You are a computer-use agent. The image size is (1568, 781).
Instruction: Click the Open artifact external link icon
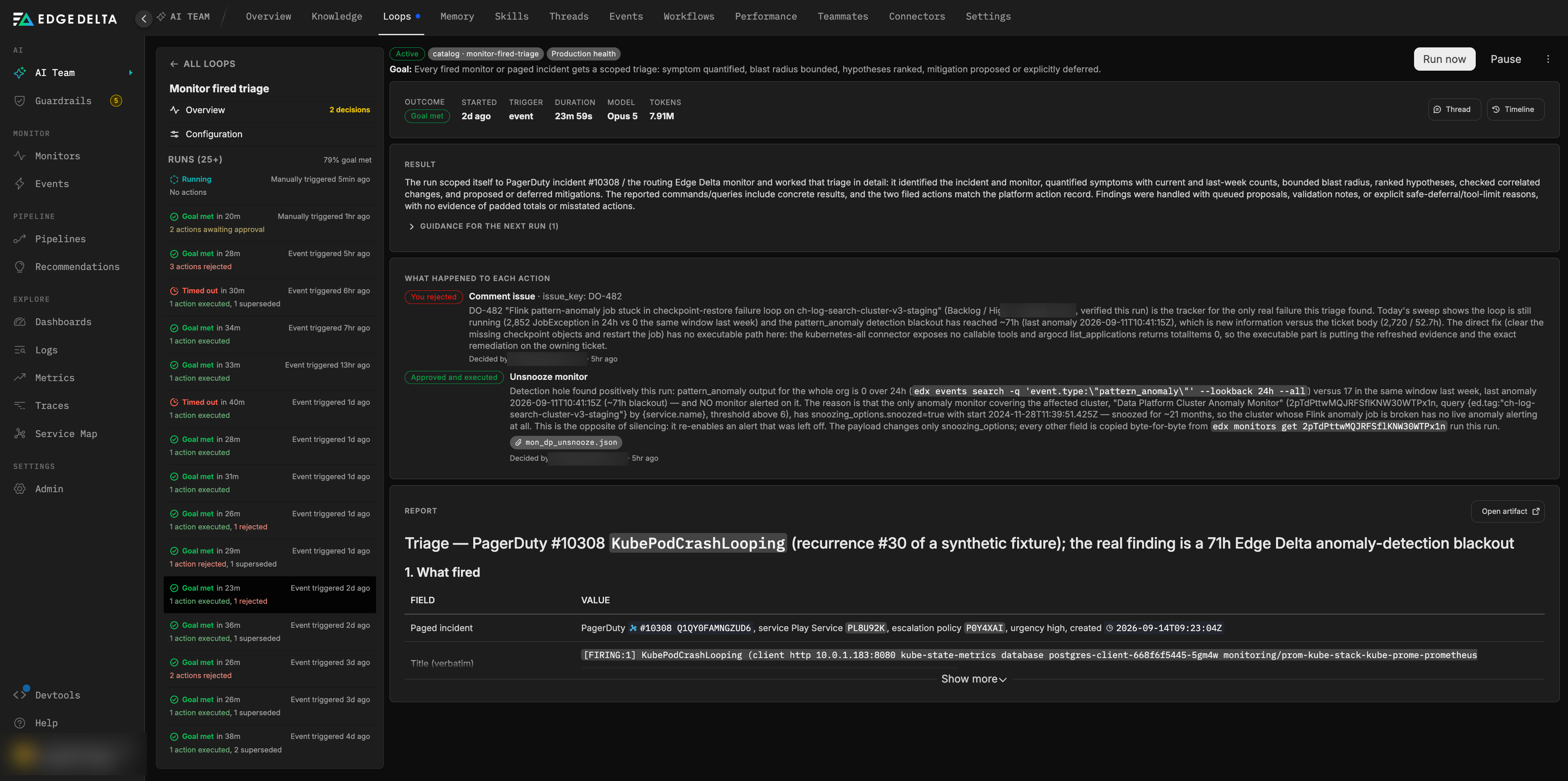tap(1535, 511)
